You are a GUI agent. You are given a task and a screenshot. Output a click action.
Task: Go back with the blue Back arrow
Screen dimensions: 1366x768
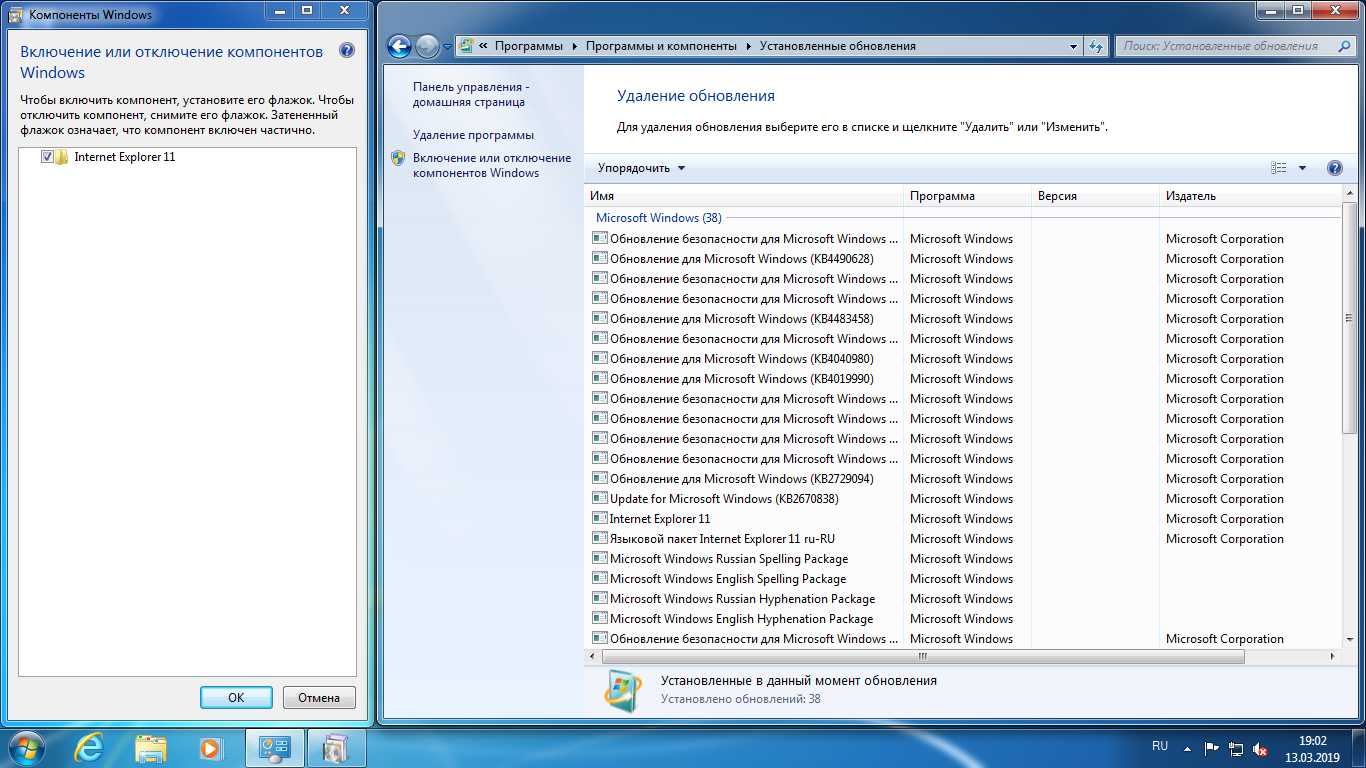[399, 46]
